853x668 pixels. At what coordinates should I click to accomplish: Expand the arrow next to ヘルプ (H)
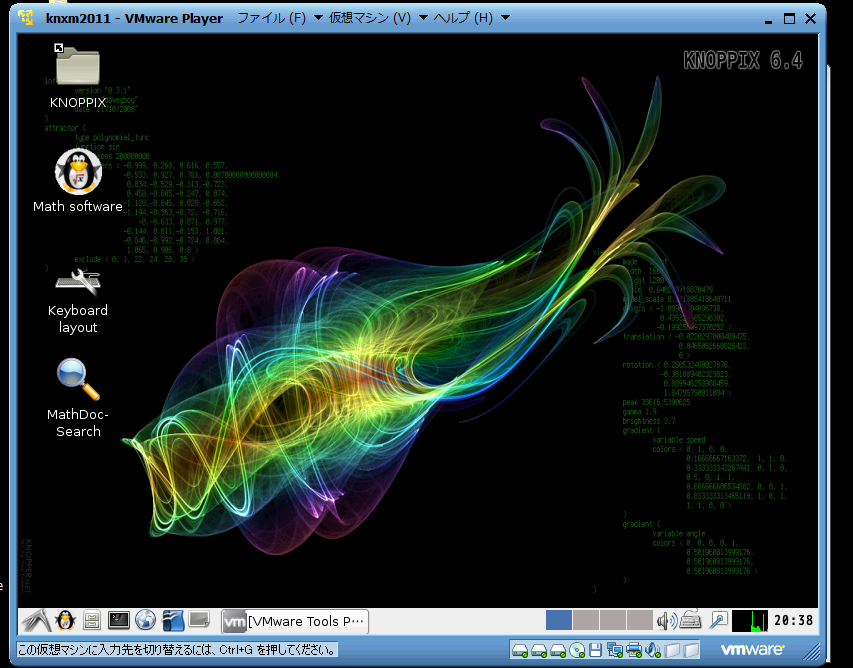coord(505,18)
